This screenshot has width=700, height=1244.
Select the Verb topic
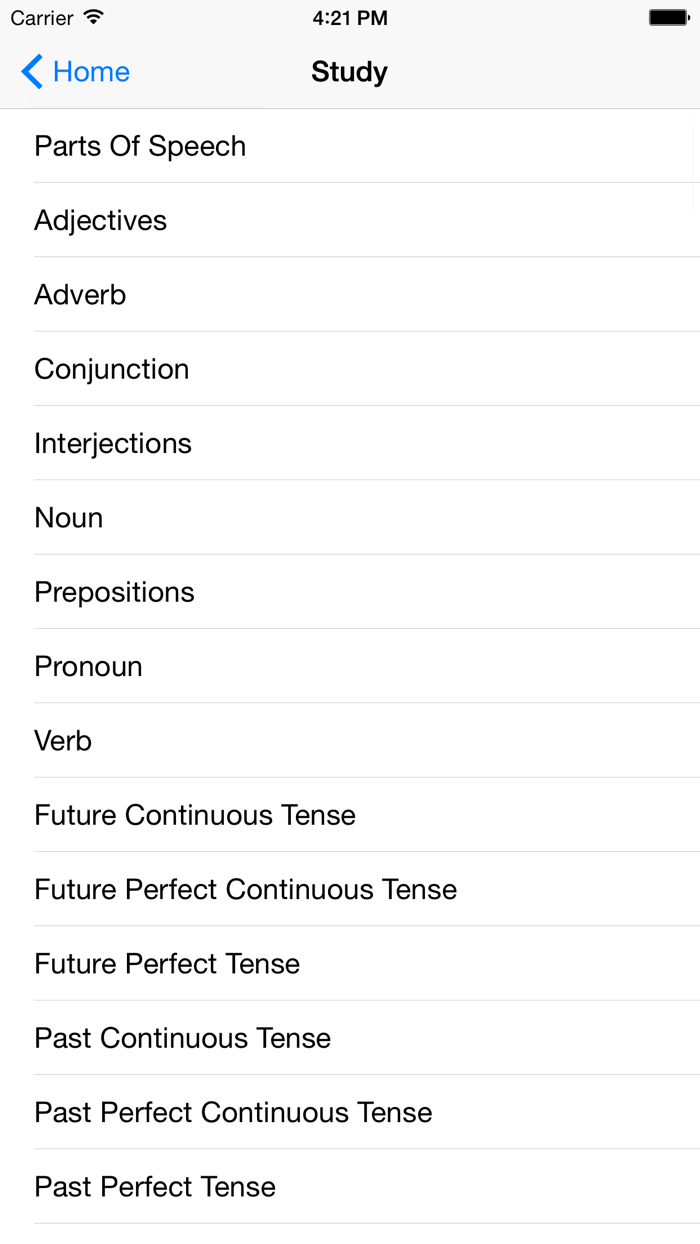(62, 740)
